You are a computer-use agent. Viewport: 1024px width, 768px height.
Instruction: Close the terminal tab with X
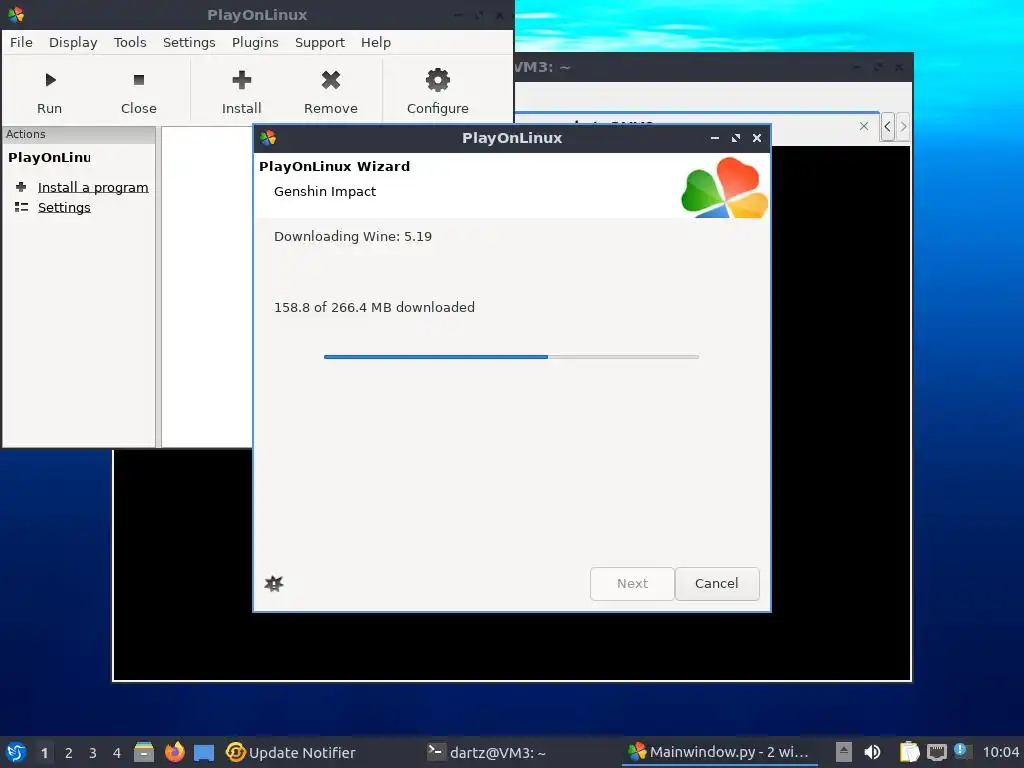863,126
